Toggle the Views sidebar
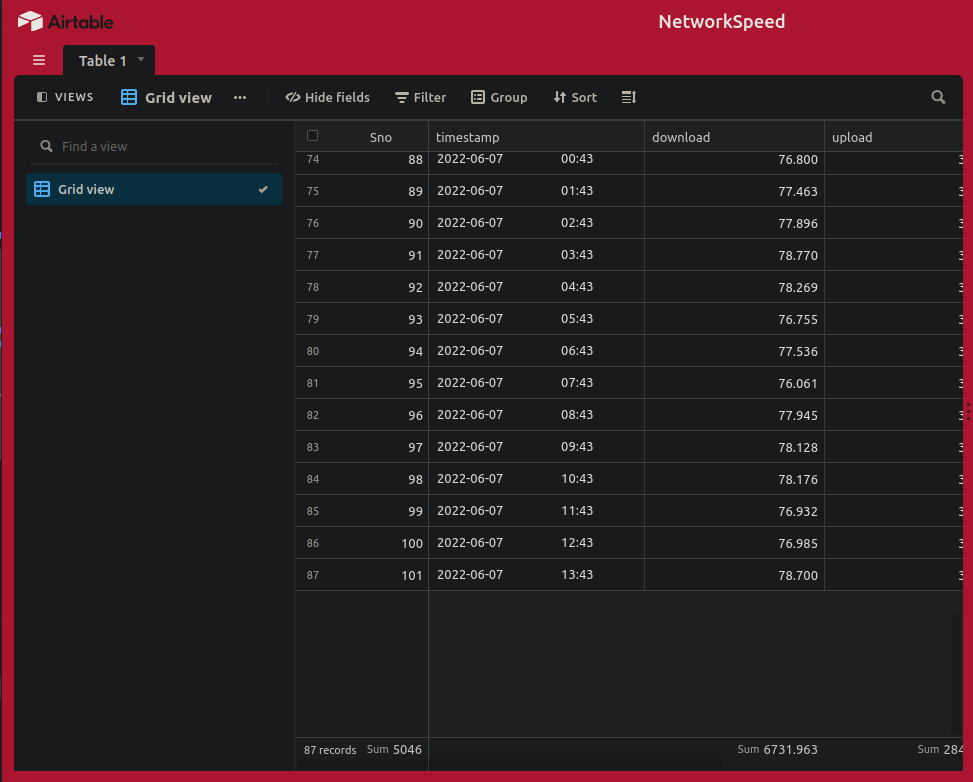 click(x=65, y=97)
